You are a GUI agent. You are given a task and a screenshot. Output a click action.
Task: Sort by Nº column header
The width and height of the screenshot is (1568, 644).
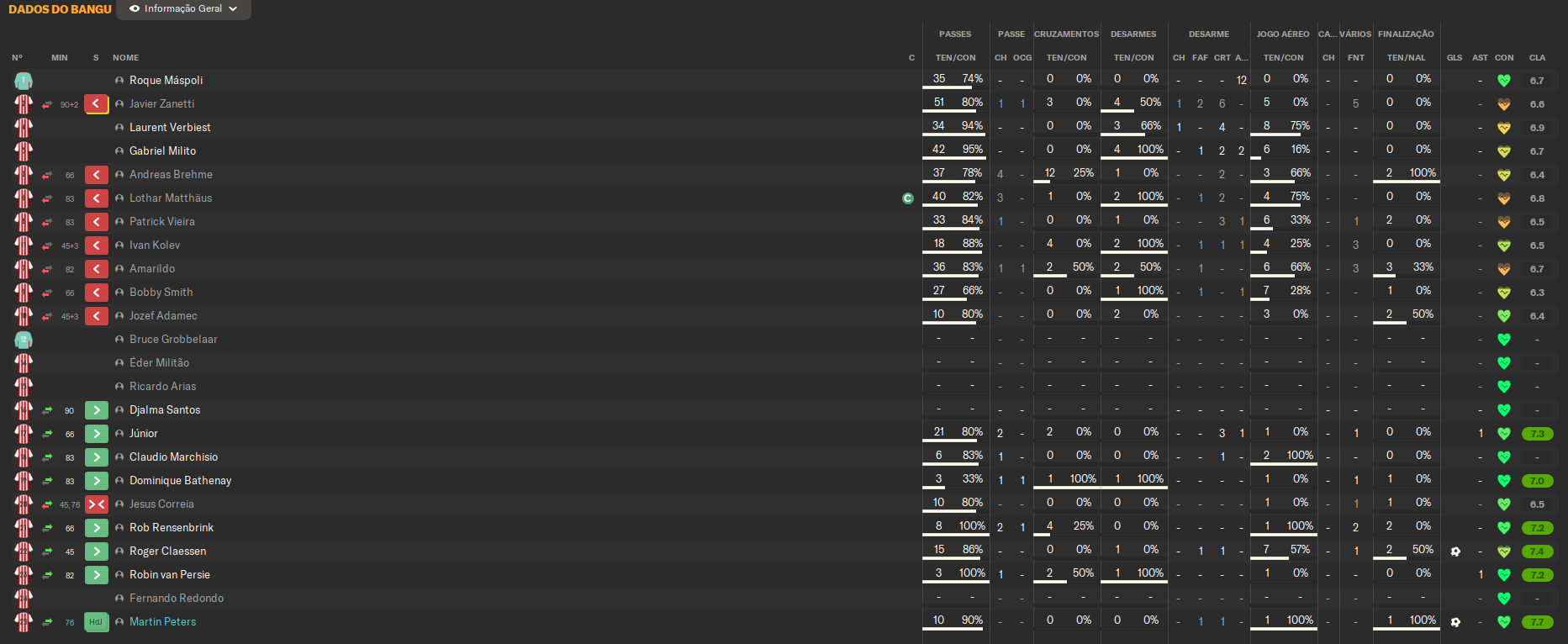point(17,58)
